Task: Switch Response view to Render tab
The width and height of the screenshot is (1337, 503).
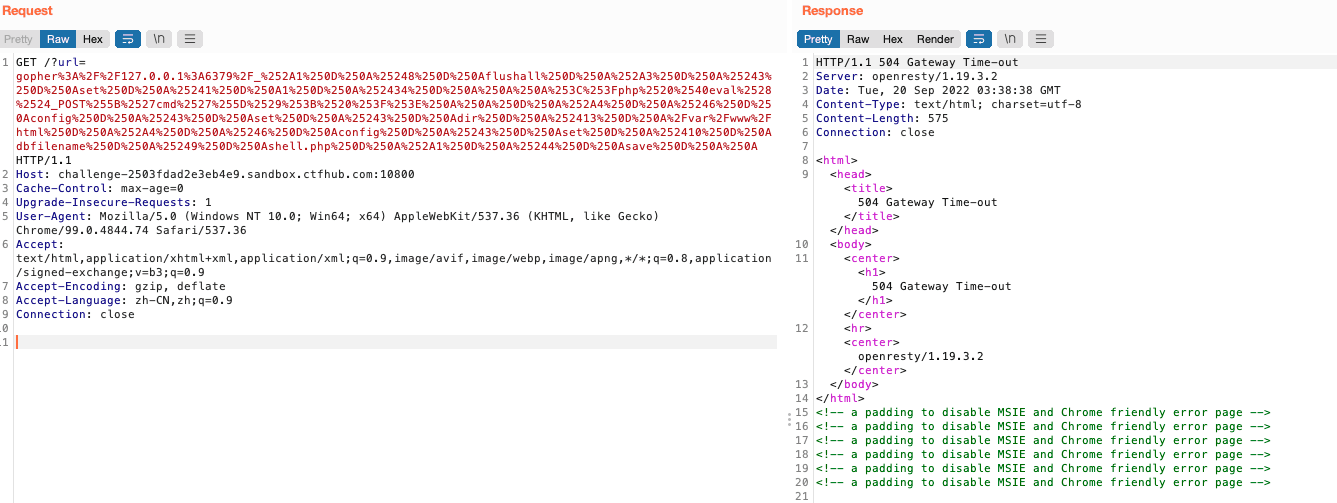Action: pos(936,39)
